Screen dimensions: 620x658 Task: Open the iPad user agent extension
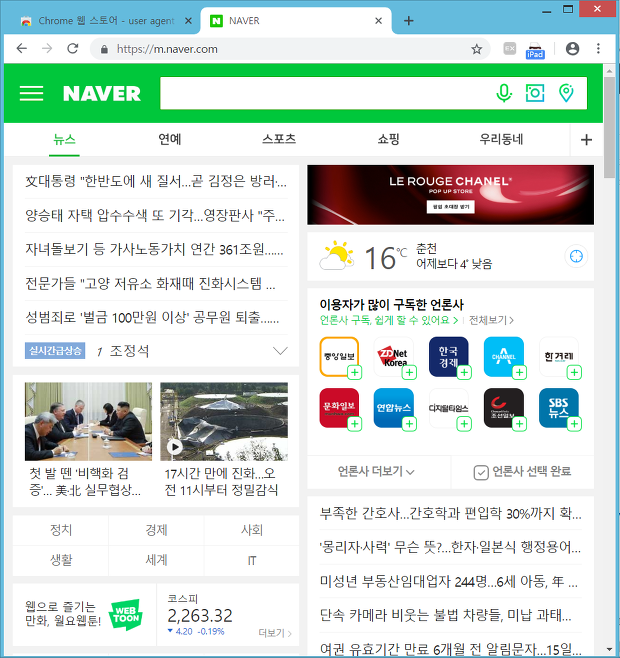pyautogui.click(x=535, y=50)
